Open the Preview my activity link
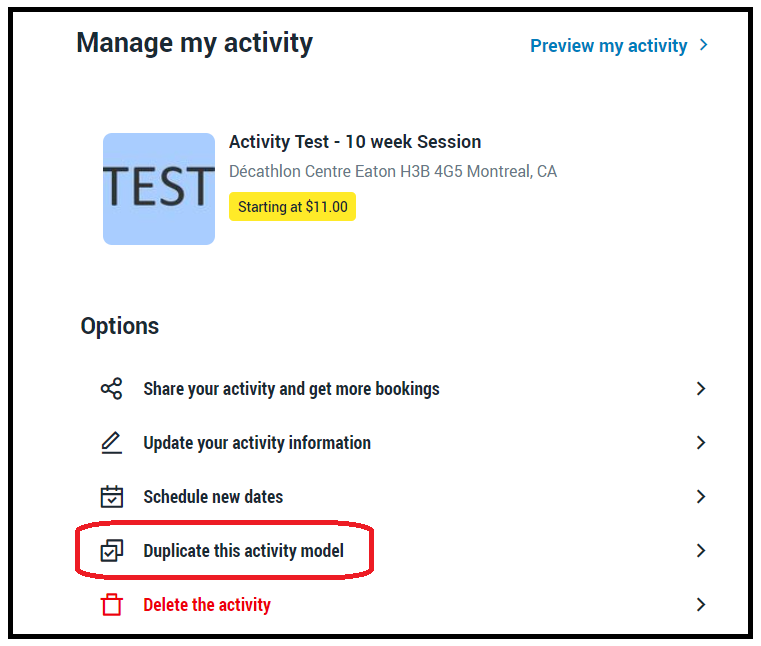The image size is (761, 646). tap(608, 46)
